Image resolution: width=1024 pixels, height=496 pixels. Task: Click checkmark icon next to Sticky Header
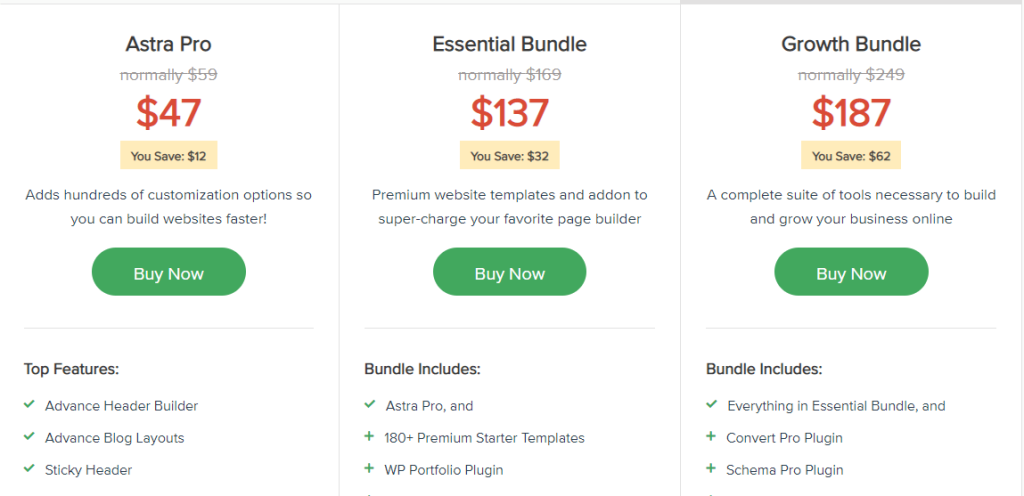pos(29,469)
